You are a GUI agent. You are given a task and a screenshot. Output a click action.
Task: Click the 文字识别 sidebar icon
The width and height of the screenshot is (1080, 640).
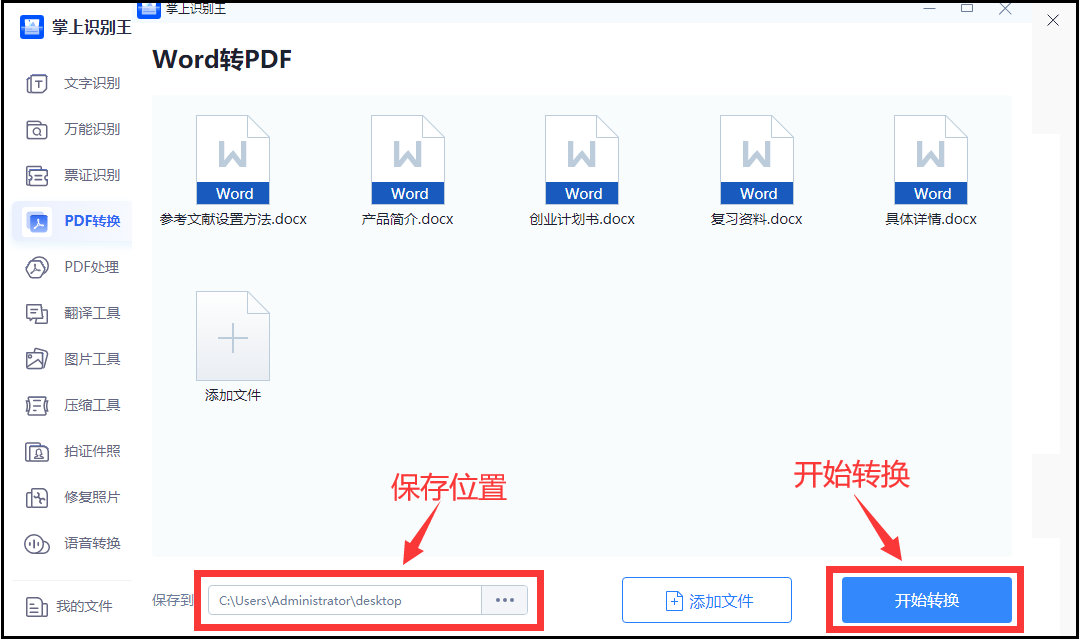[37, 84]
